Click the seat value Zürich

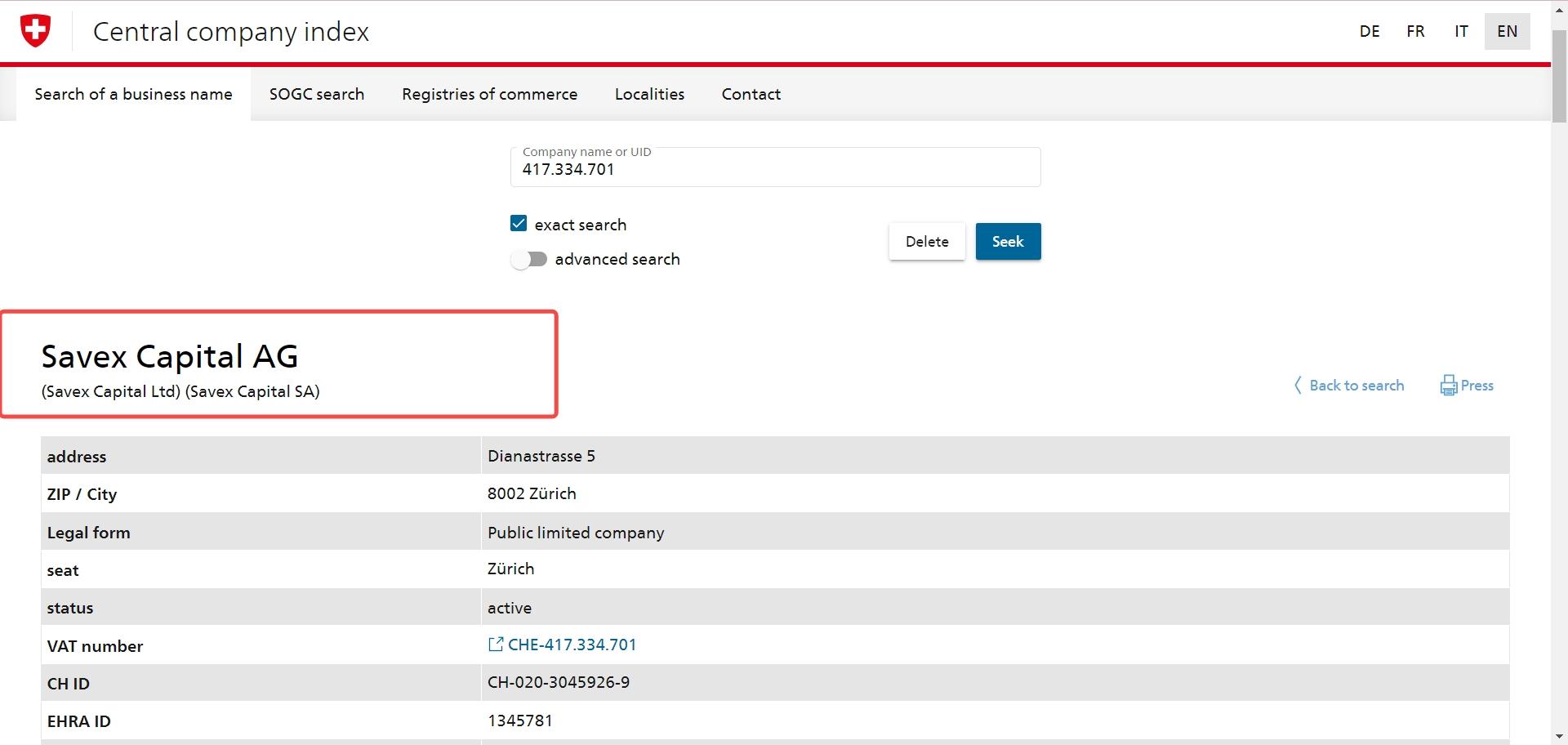[510, 569]
